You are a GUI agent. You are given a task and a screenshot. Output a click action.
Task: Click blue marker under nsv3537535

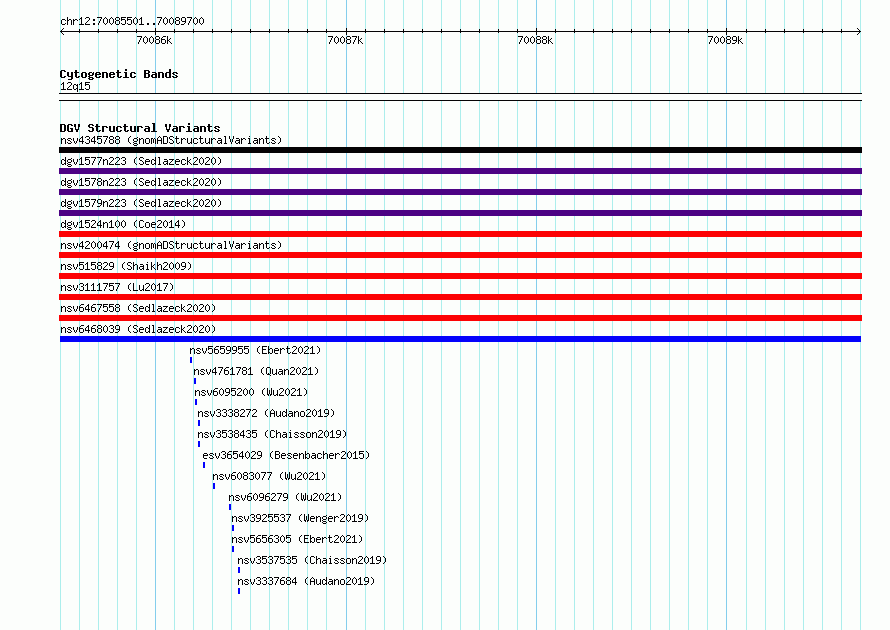[239, 570]
